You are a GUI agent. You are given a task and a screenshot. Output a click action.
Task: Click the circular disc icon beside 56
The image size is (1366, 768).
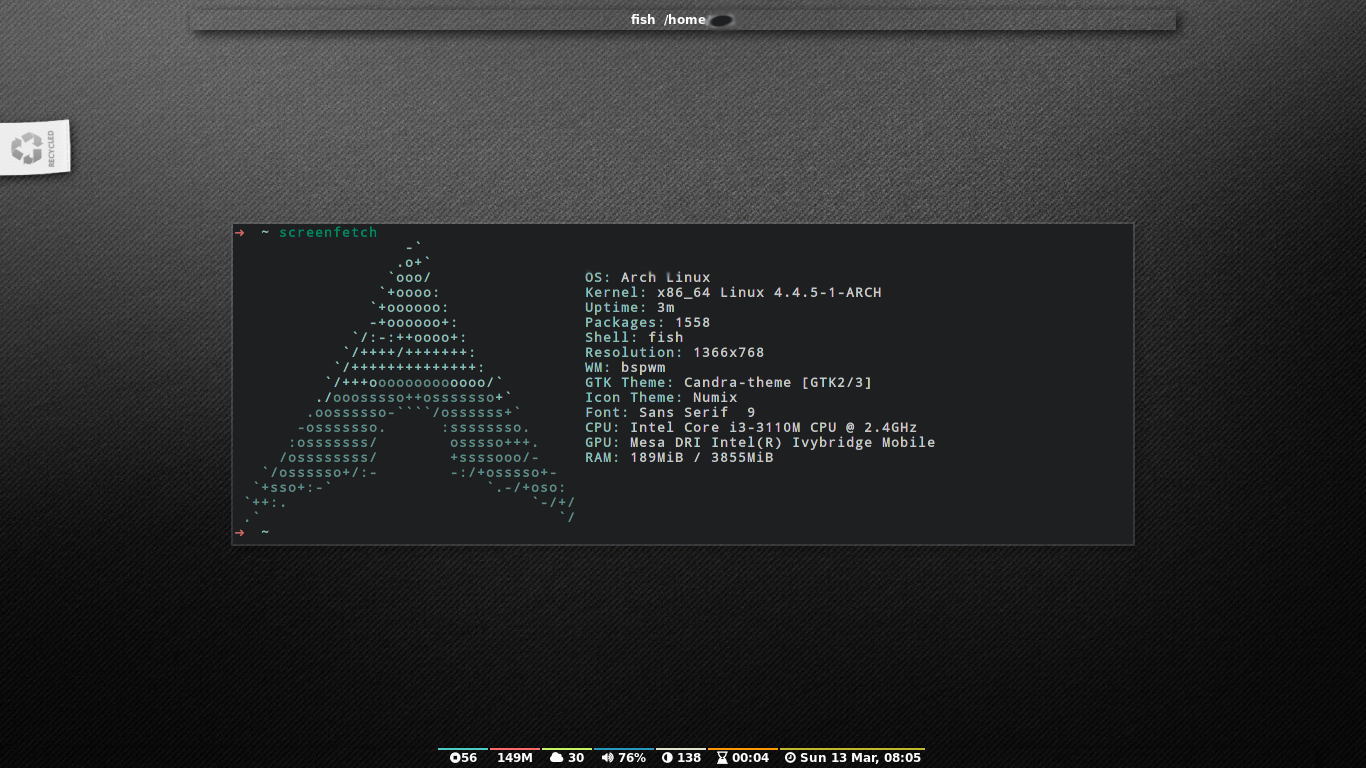[x=455, y=758]
